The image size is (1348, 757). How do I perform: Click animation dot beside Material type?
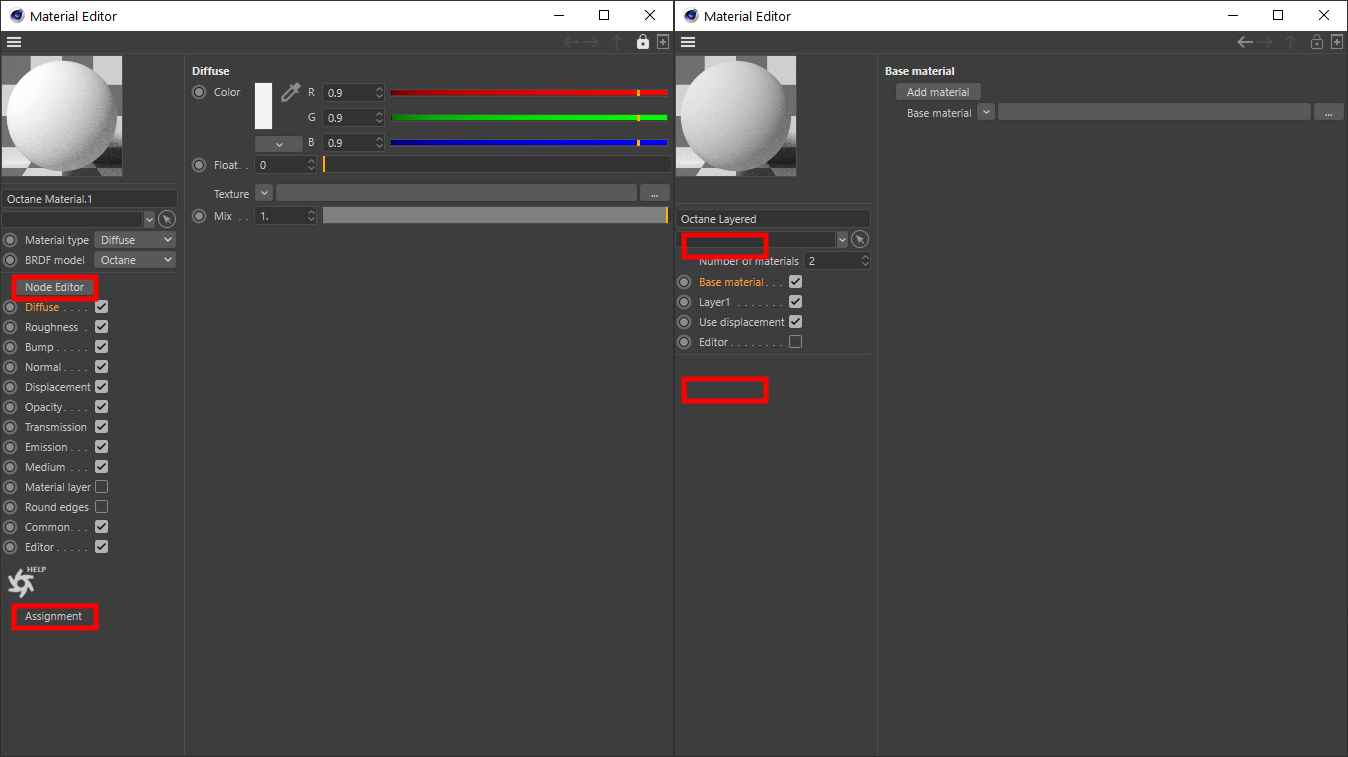[x=10, y=240]
